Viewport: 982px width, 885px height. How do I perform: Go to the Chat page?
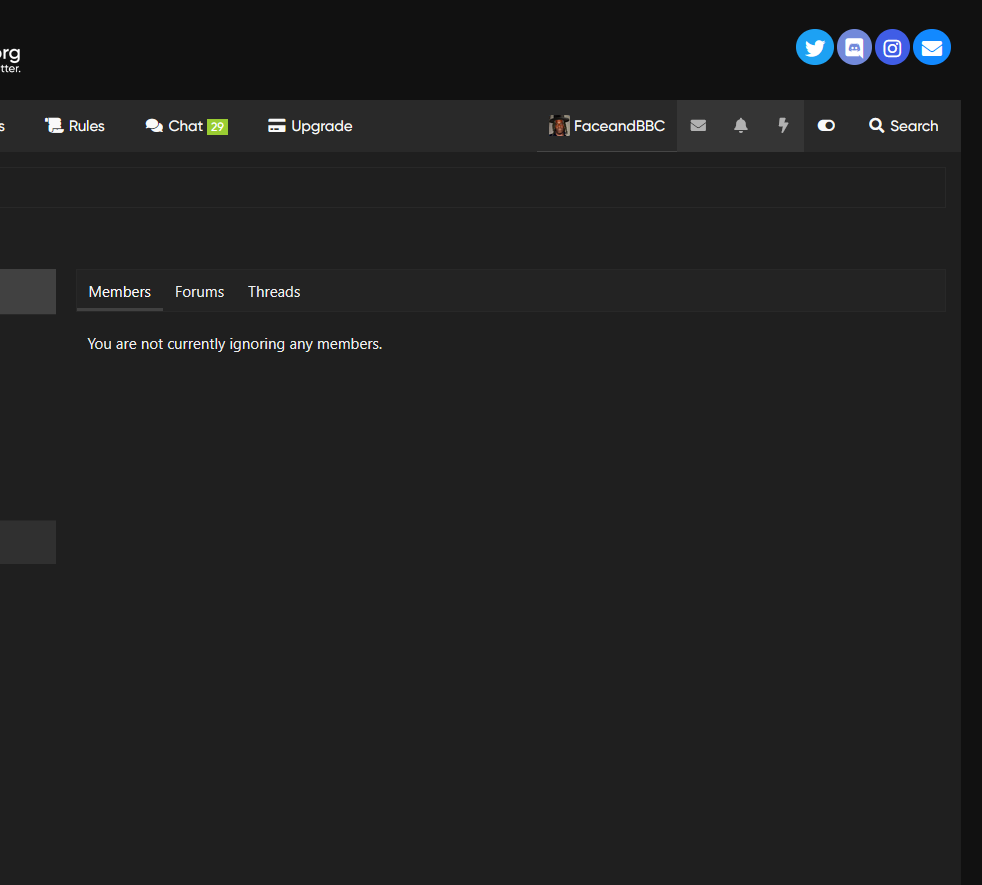click(175, 126)
